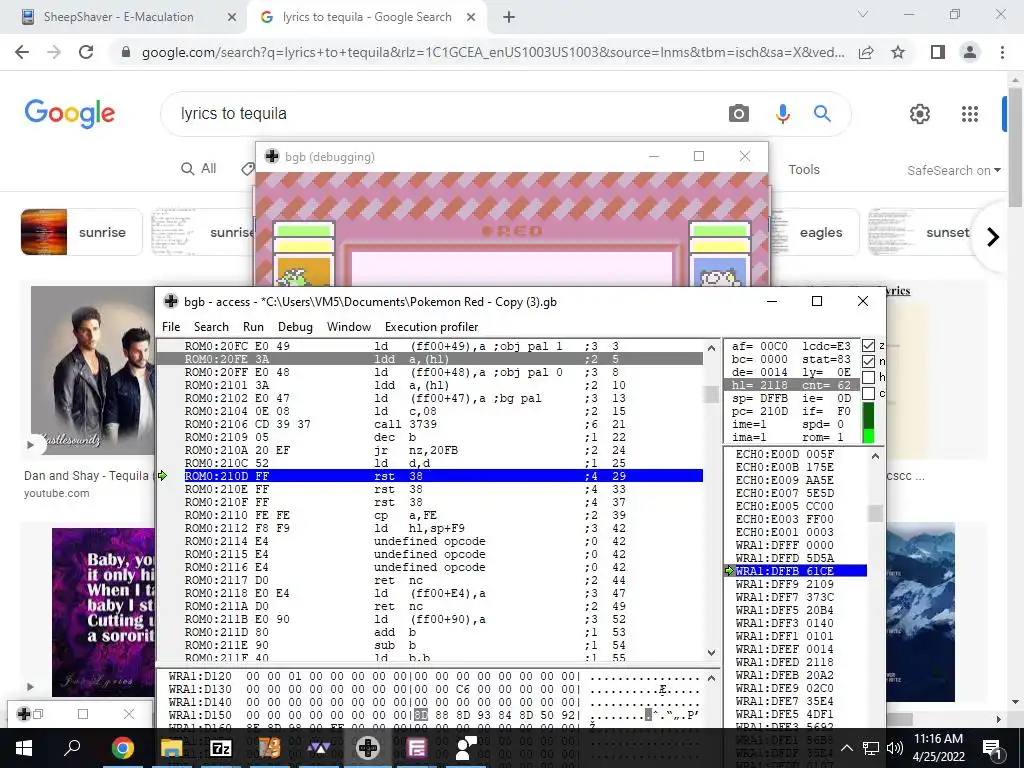
Task: Open the Execution profiler menu
Action: pos(431,327)
